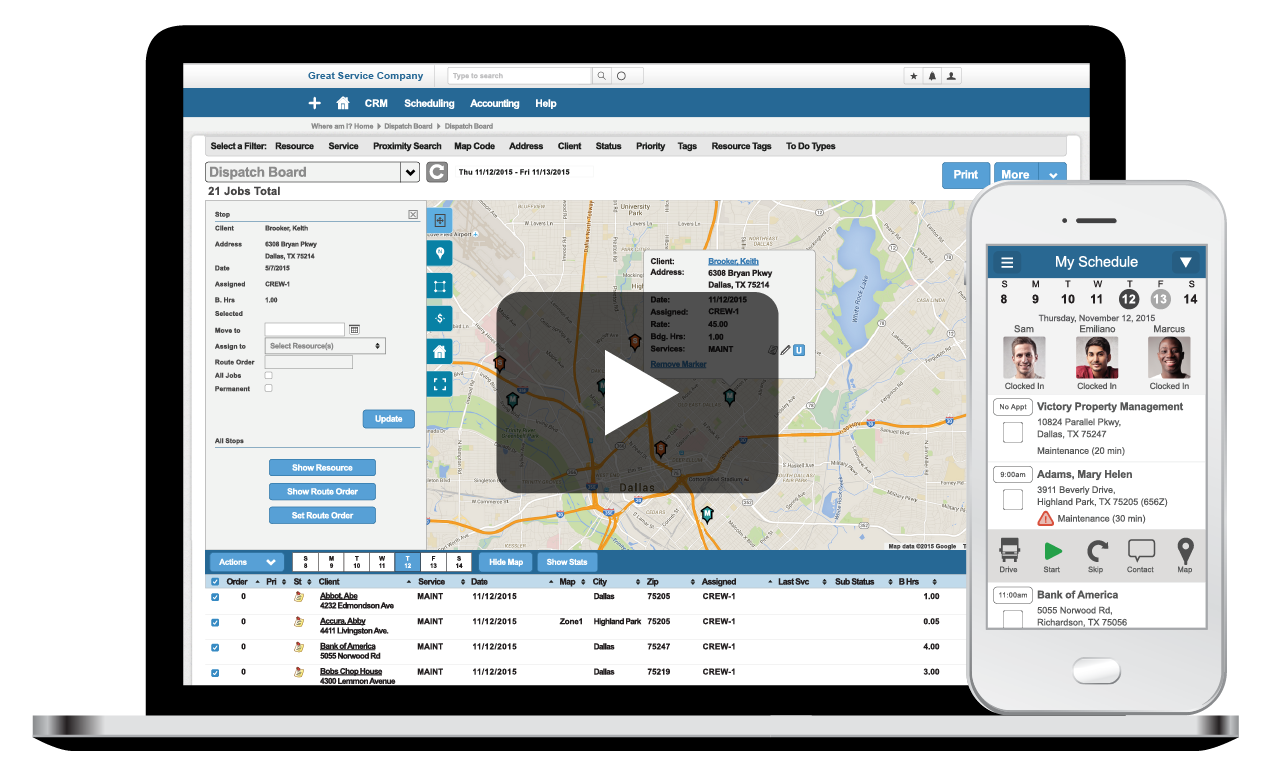Screen dimensions: 1275x781
Task: Sort by Zip column header
Action: click(x=653, y=581)
